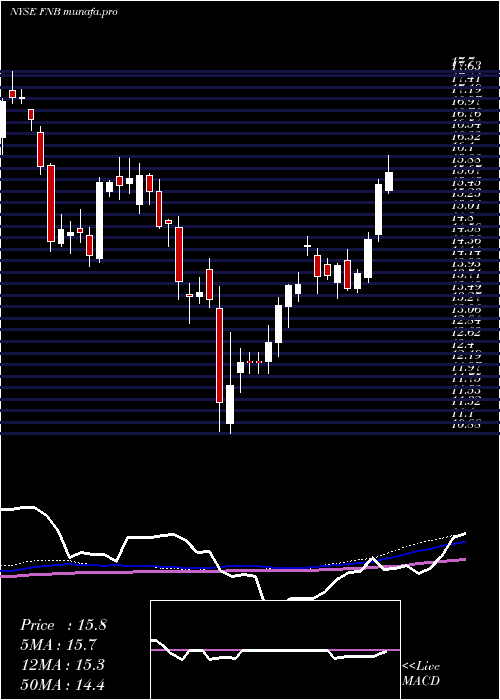
Task: Click the last white candlestick on right
Action: click(x=389, y=182)
